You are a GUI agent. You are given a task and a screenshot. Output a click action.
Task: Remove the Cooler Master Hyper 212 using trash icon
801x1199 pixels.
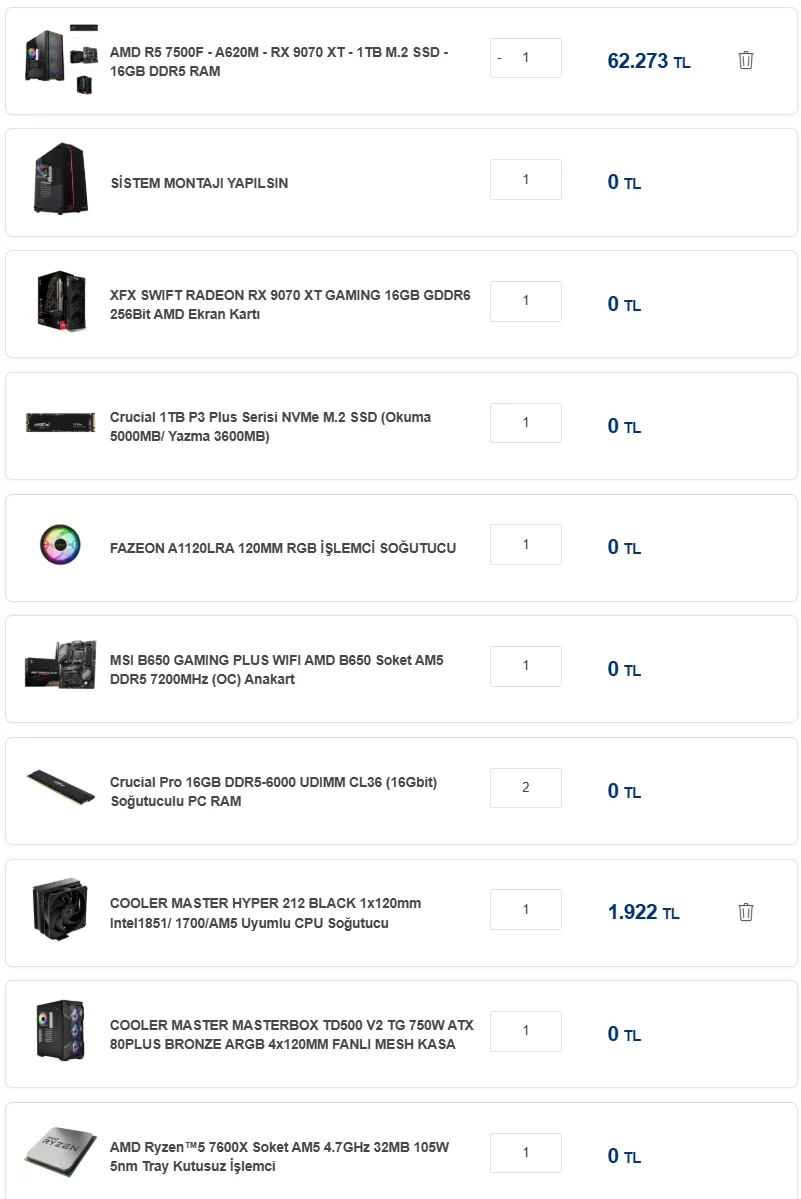coord(745,912)
